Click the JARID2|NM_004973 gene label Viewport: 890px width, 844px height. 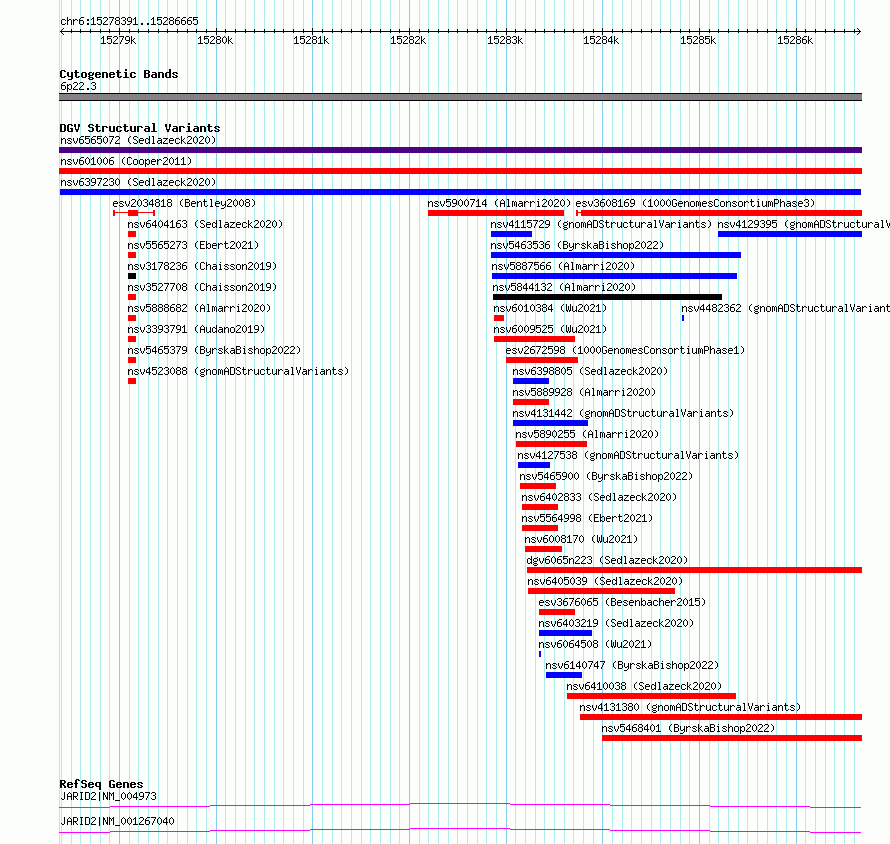pyautogui.click(x=108, y=796)
